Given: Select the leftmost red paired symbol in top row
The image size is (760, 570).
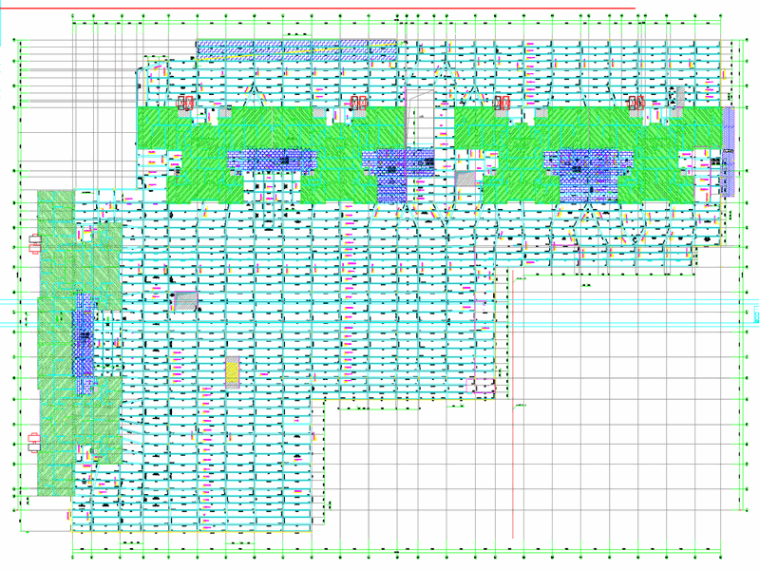Looking at the screenshot, I should (185, 102).
